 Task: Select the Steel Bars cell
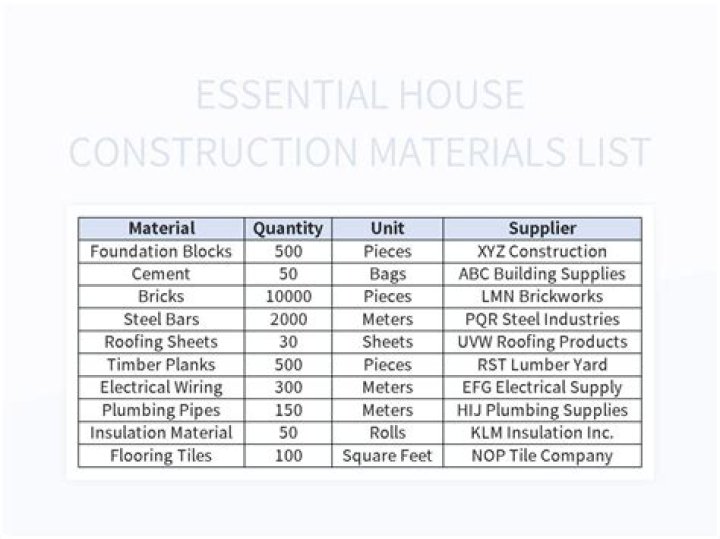click(161, 320)
